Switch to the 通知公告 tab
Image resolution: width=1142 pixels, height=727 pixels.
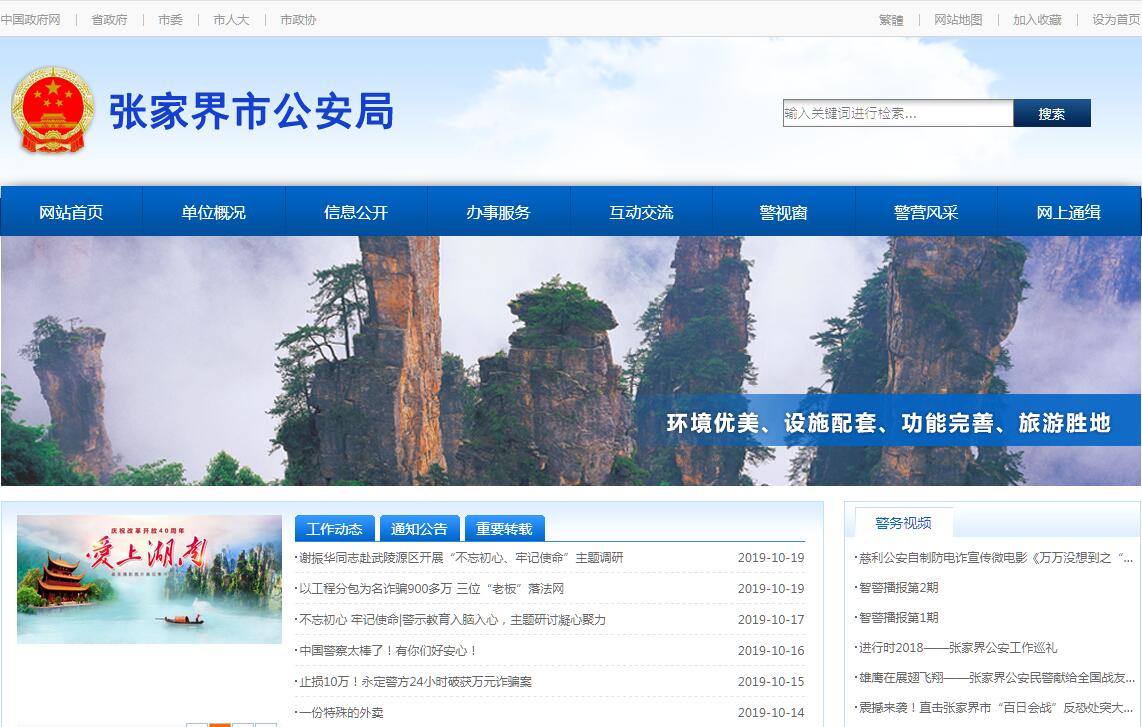click(419, 529)
